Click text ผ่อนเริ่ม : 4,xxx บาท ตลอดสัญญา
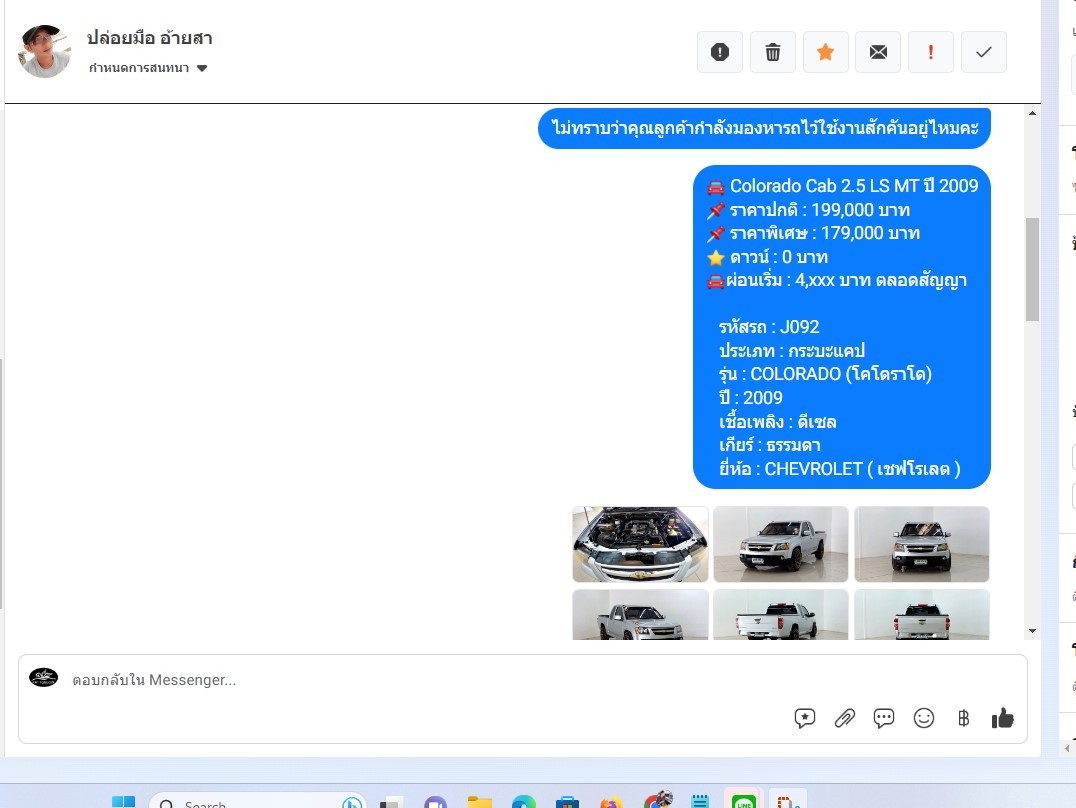The height and width of the screenshot is (808, 1076). coord(847,280)
